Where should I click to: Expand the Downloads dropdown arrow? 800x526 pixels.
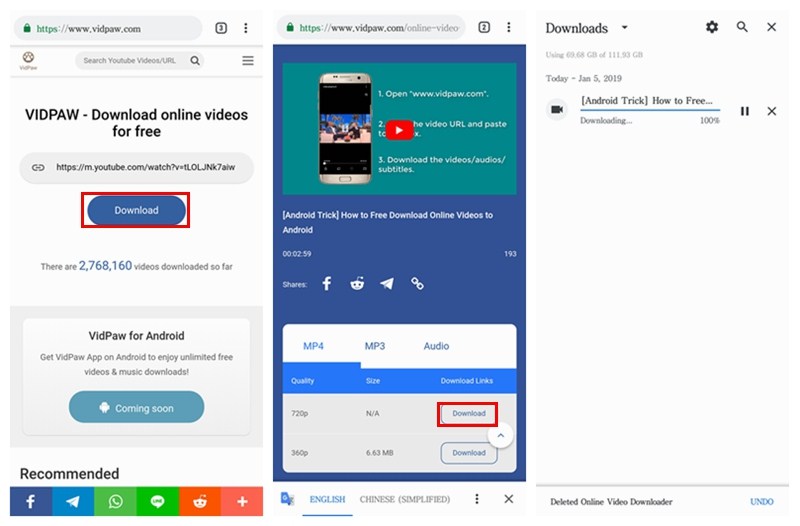point(624,28)
